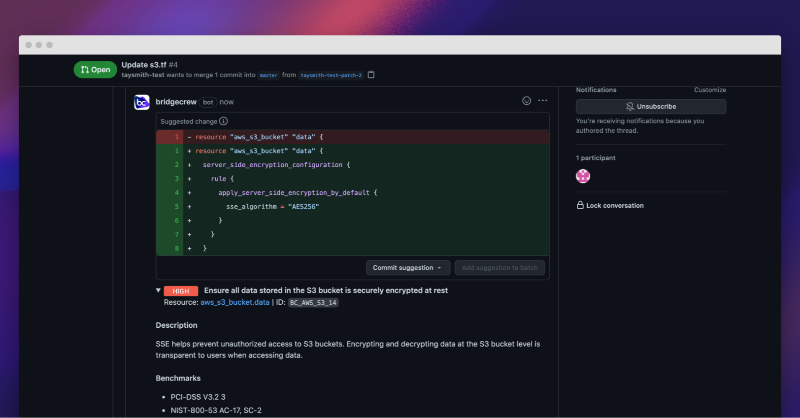Click the HIGH severity label

point(181,291)
